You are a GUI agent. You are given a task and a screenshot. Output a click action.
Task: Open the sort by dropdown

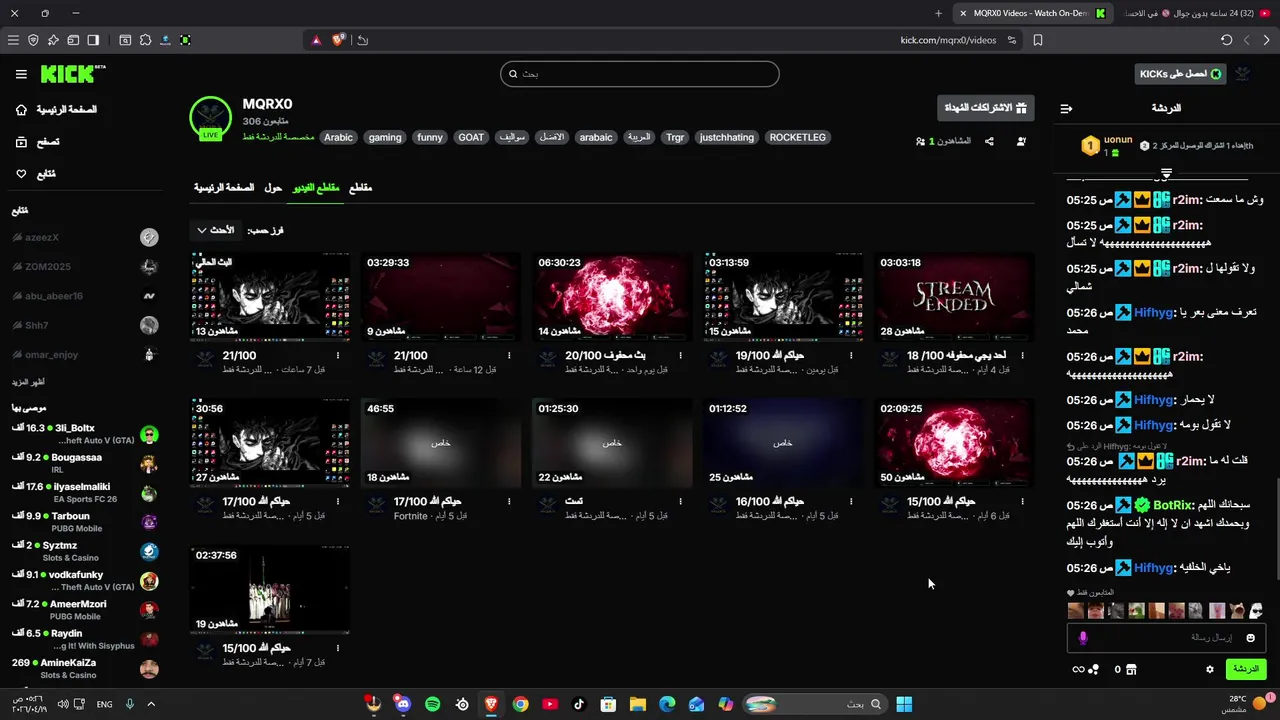tap(215, 230)
